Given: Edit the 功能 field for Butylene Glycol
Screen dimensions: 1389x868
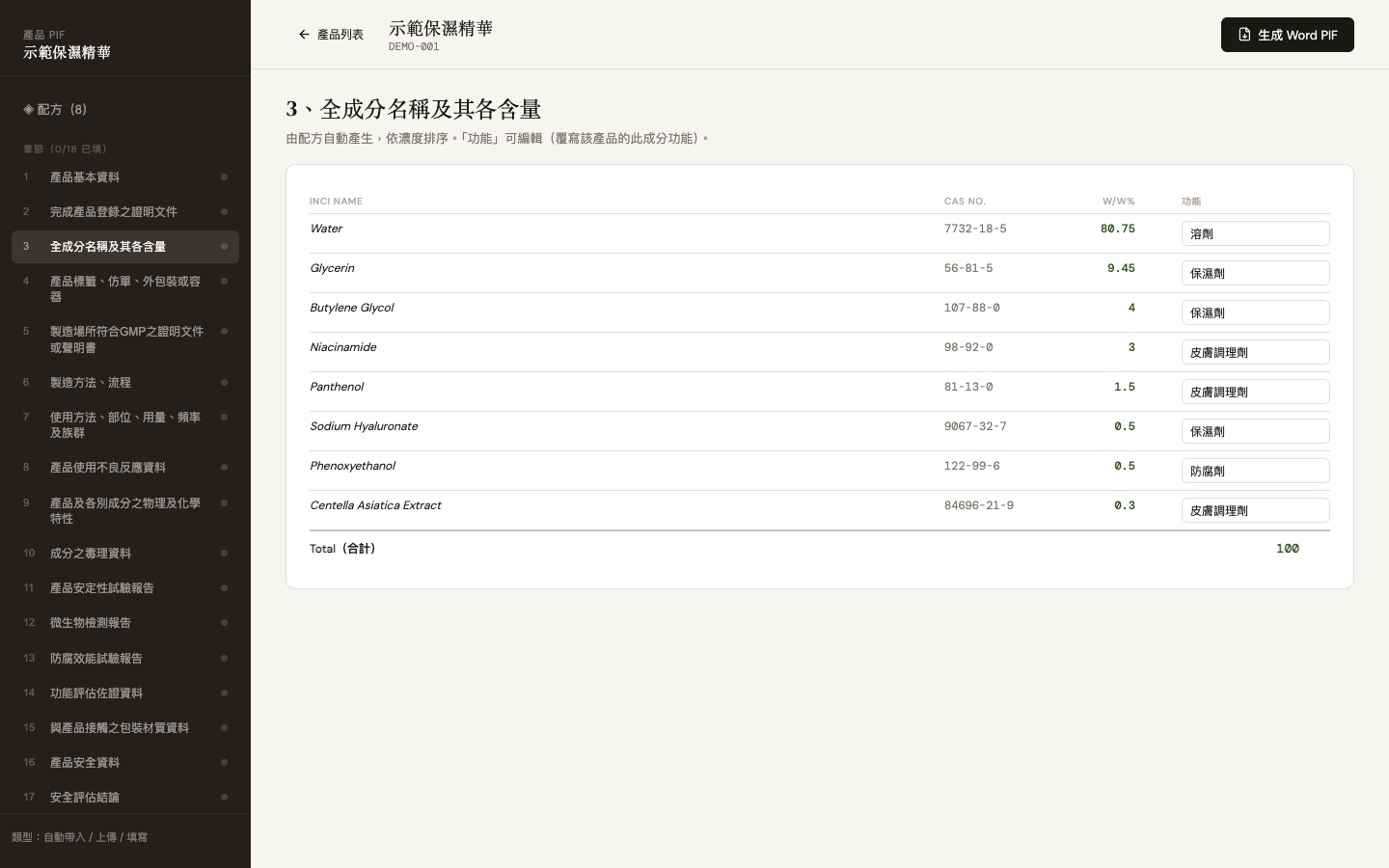Looking at the screenshot, I should [1255, 312].
